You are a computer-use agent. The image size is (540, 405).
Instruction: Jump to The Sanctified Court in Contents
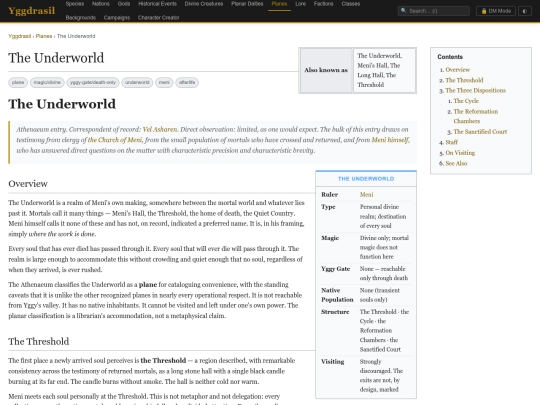[480, 132]
